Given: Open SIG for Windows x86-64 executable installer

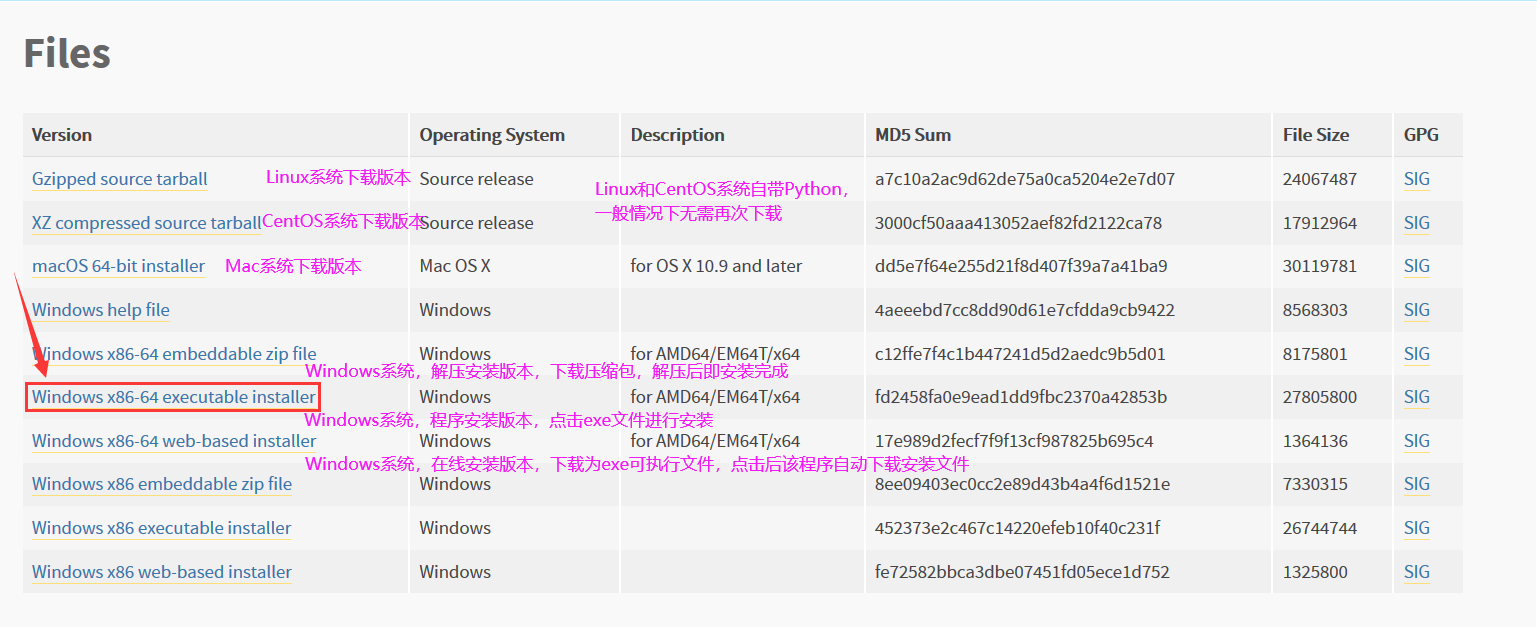Looking at the screenshot, I should click(x=1417, y=397).
